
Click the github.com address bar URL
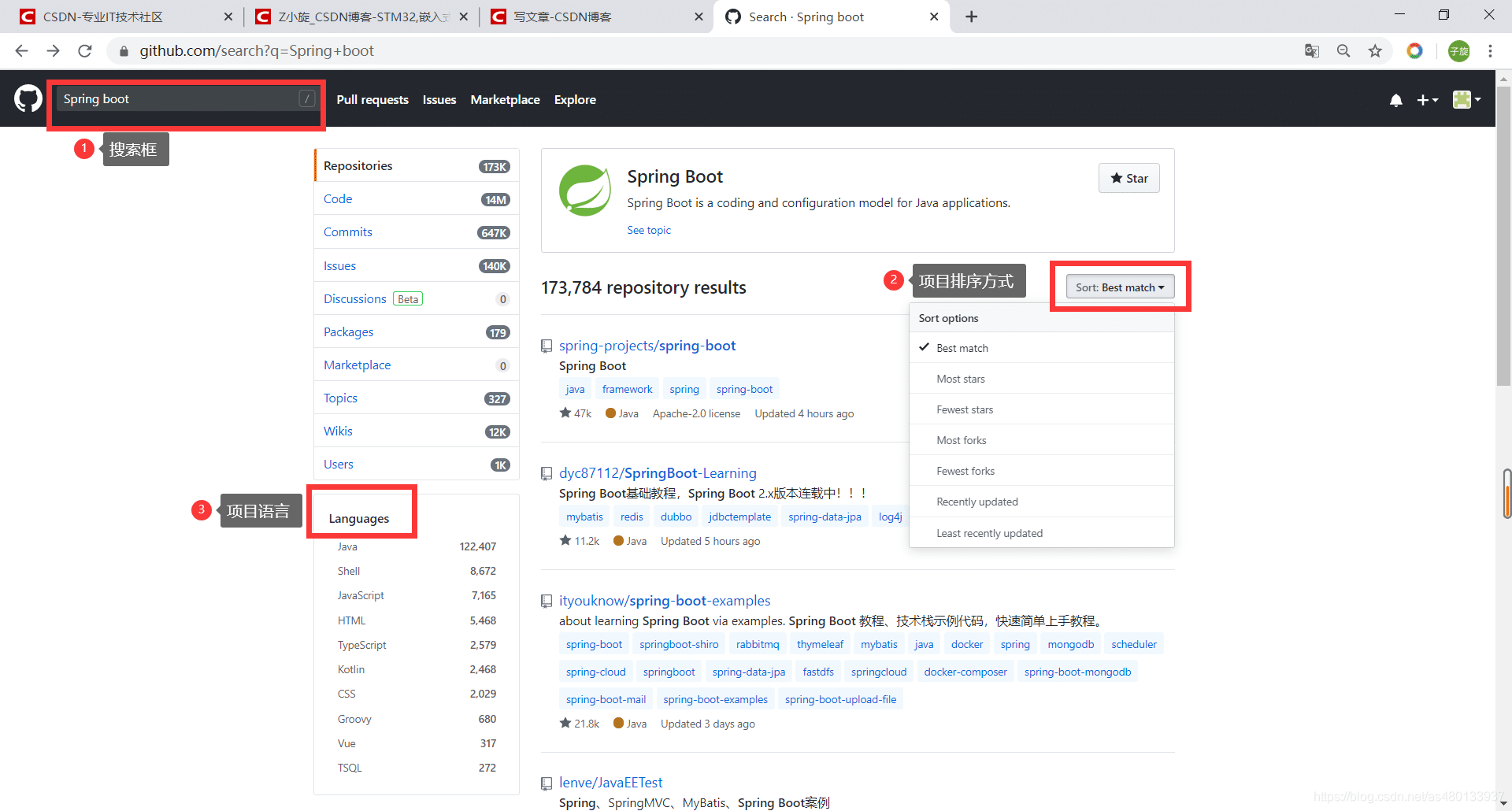tap(257, 51)
